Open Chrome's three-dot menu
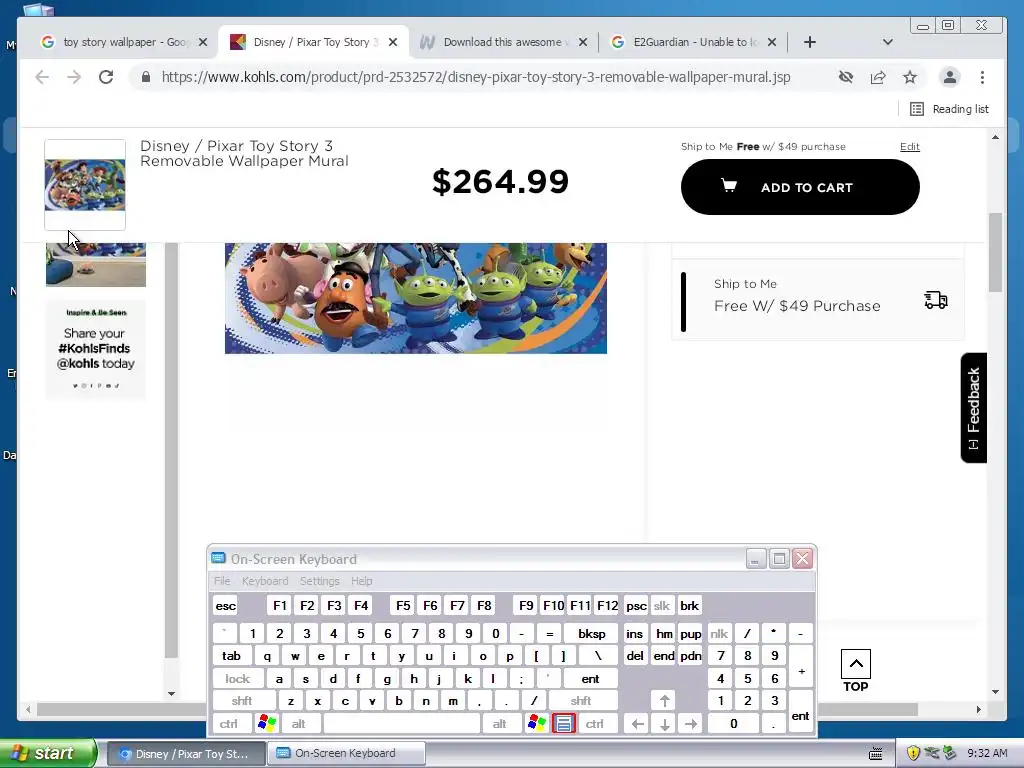Image resolution: width=1024 pixels, height=768 pixels. [982, 77]
